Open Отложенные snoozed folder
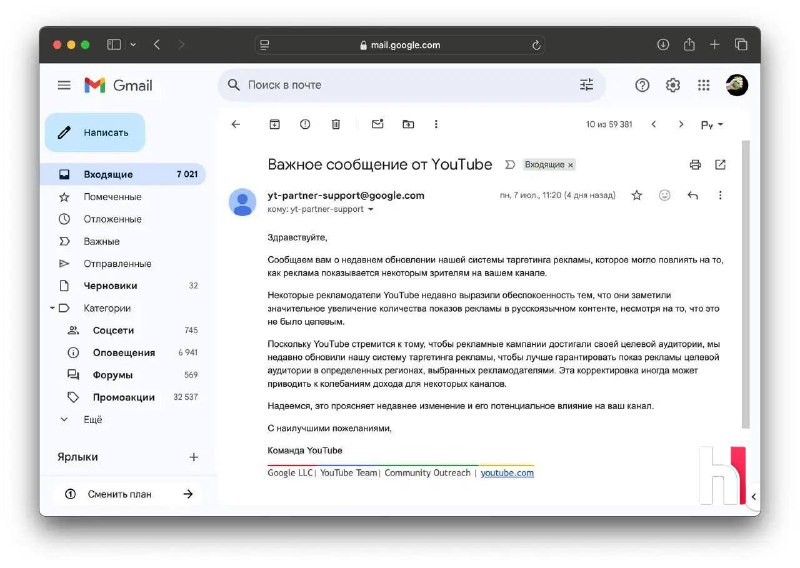 123,219
